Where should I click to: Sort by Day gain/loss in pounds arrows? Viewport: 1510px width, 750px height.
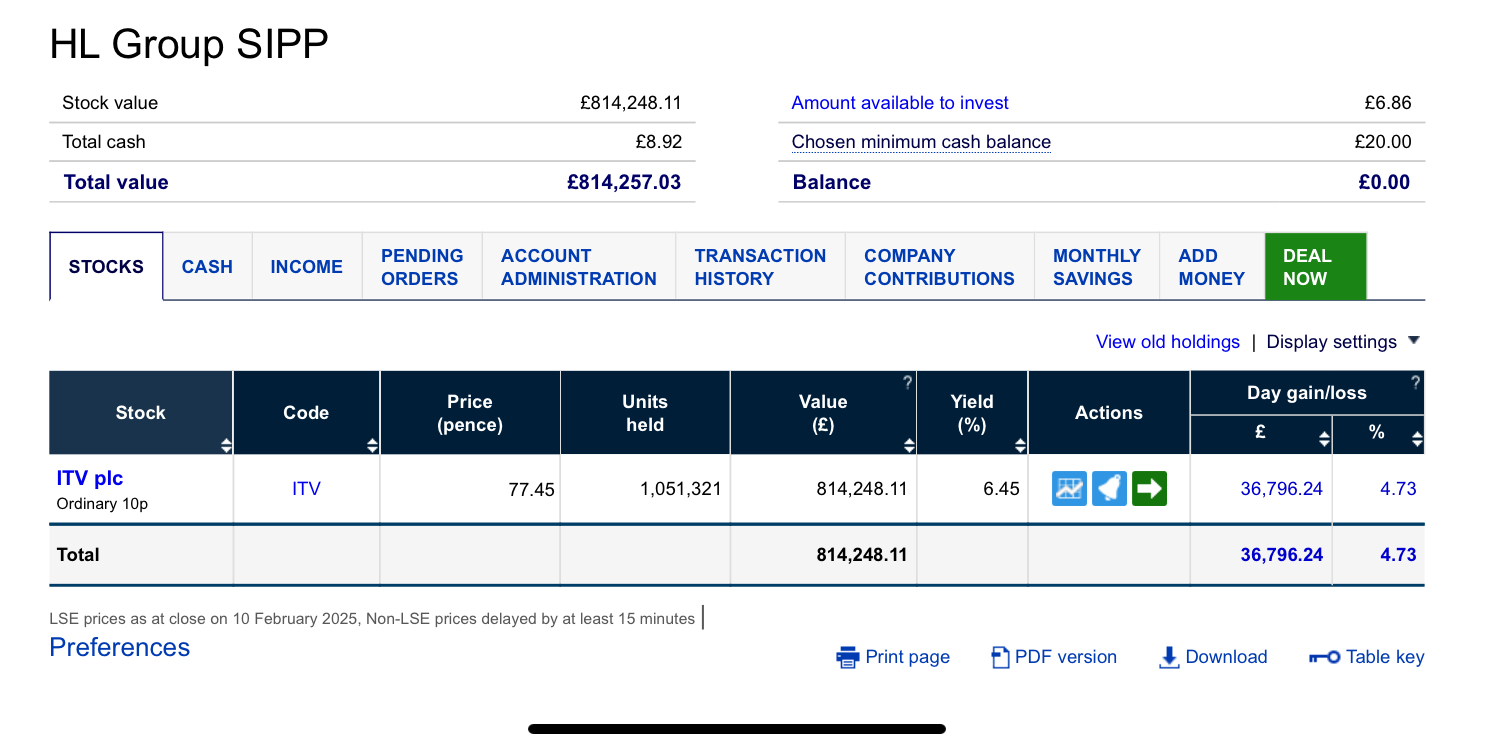pyautogui.click(x=1324, y=438)
